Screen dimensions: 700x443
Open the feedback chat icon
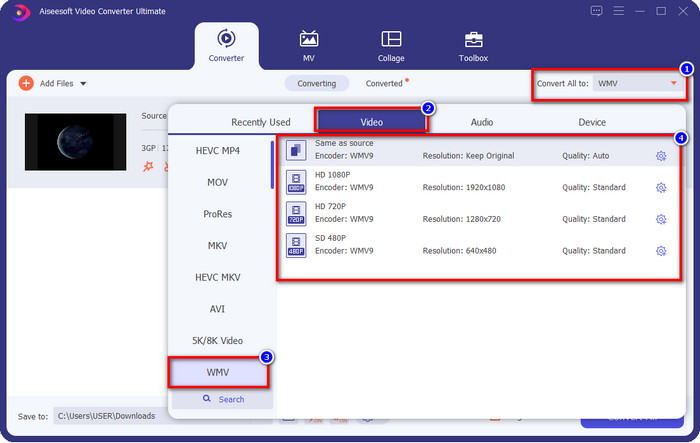pos(596,11)
